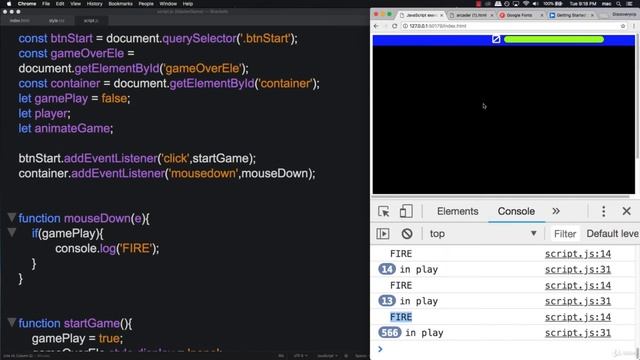
Task: Switch to the Console tab in DevTools
Action: (516, 211)
